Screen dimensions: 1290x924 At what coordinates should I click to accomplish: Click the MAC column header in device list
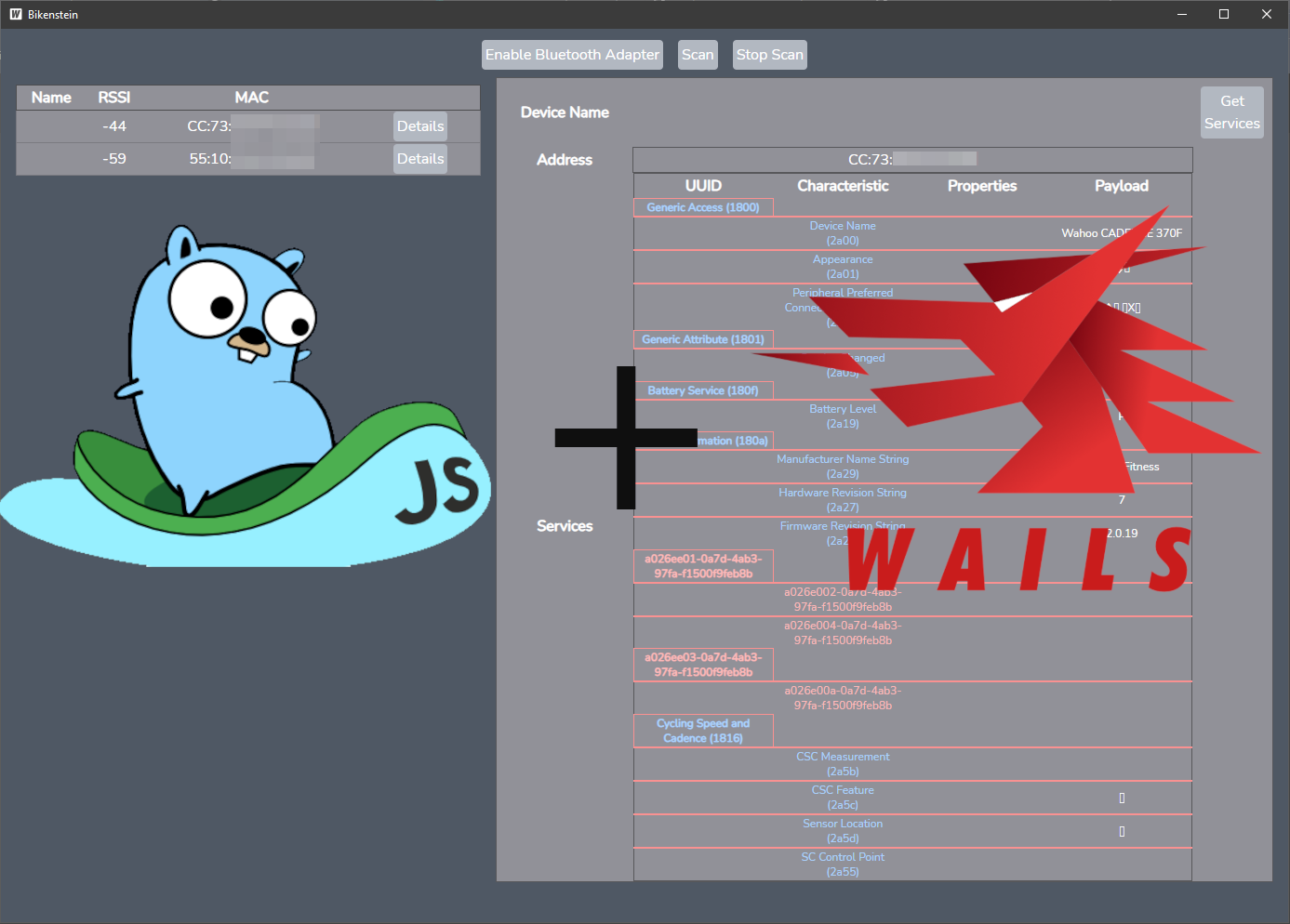[x=252, y=98]
